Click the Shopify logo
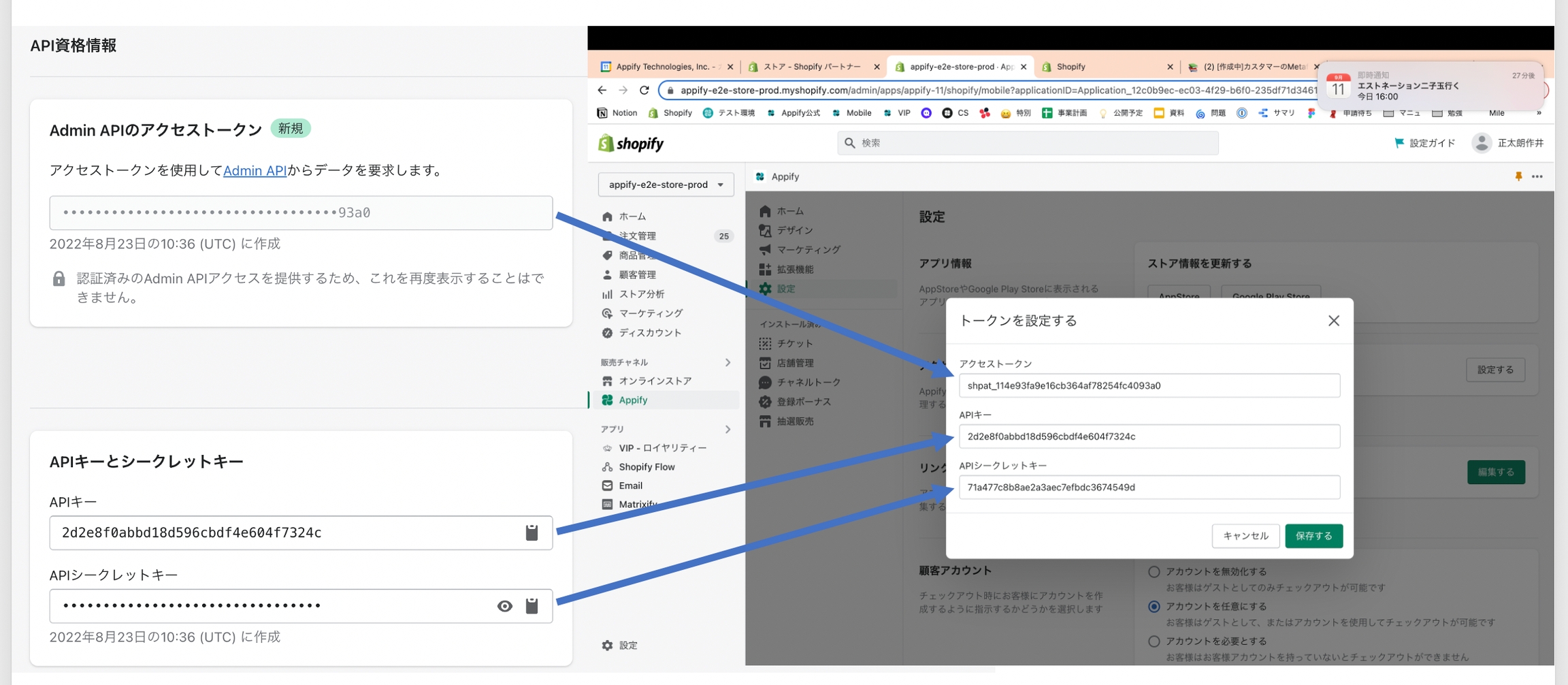The image size is (1568, 685). pyautogui.click(x=631, y=143)
